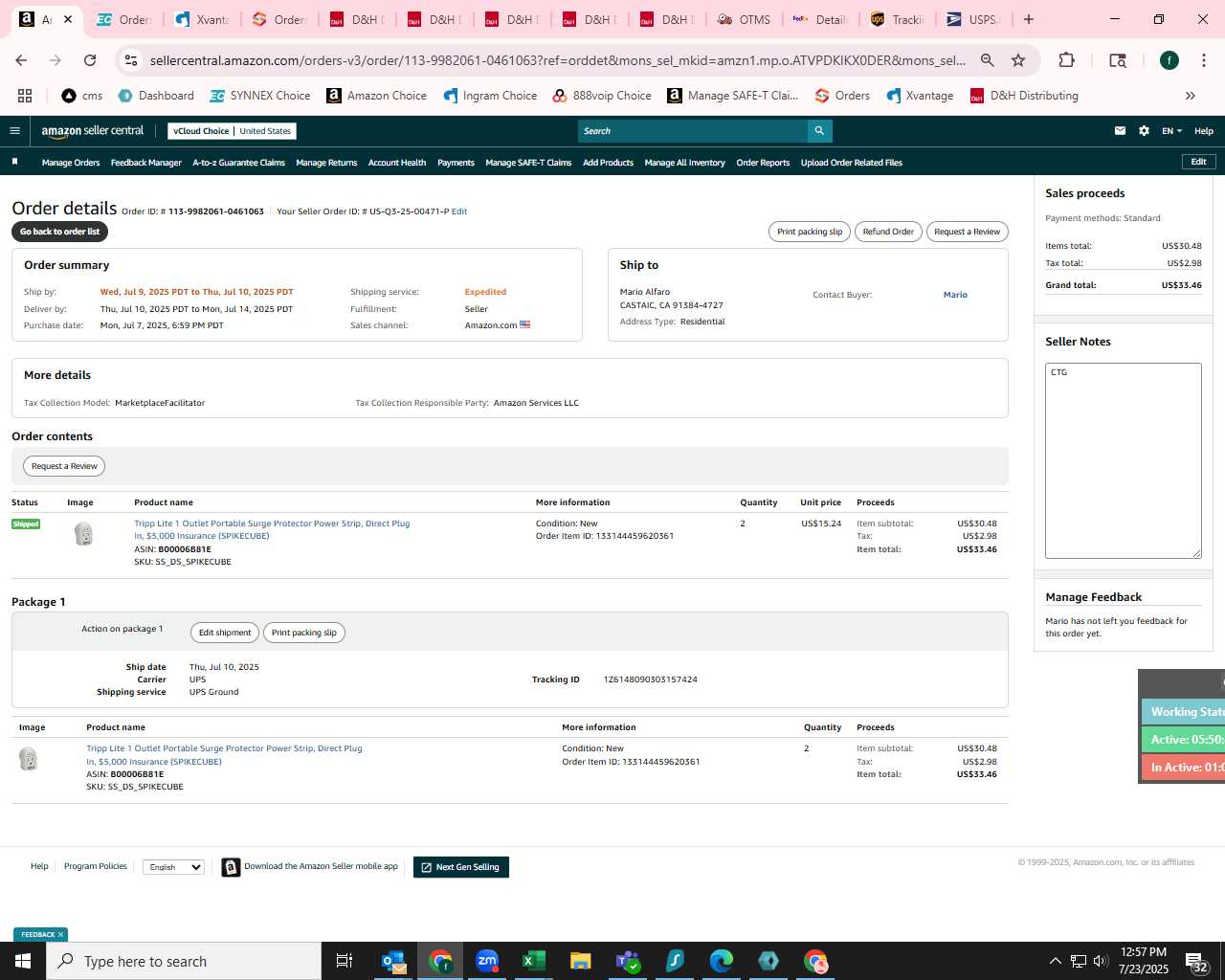The height and width of the screenshot is (980, 1225).
Task: Open the browser extensions puzzle icon
Action: coord(1066,60)
